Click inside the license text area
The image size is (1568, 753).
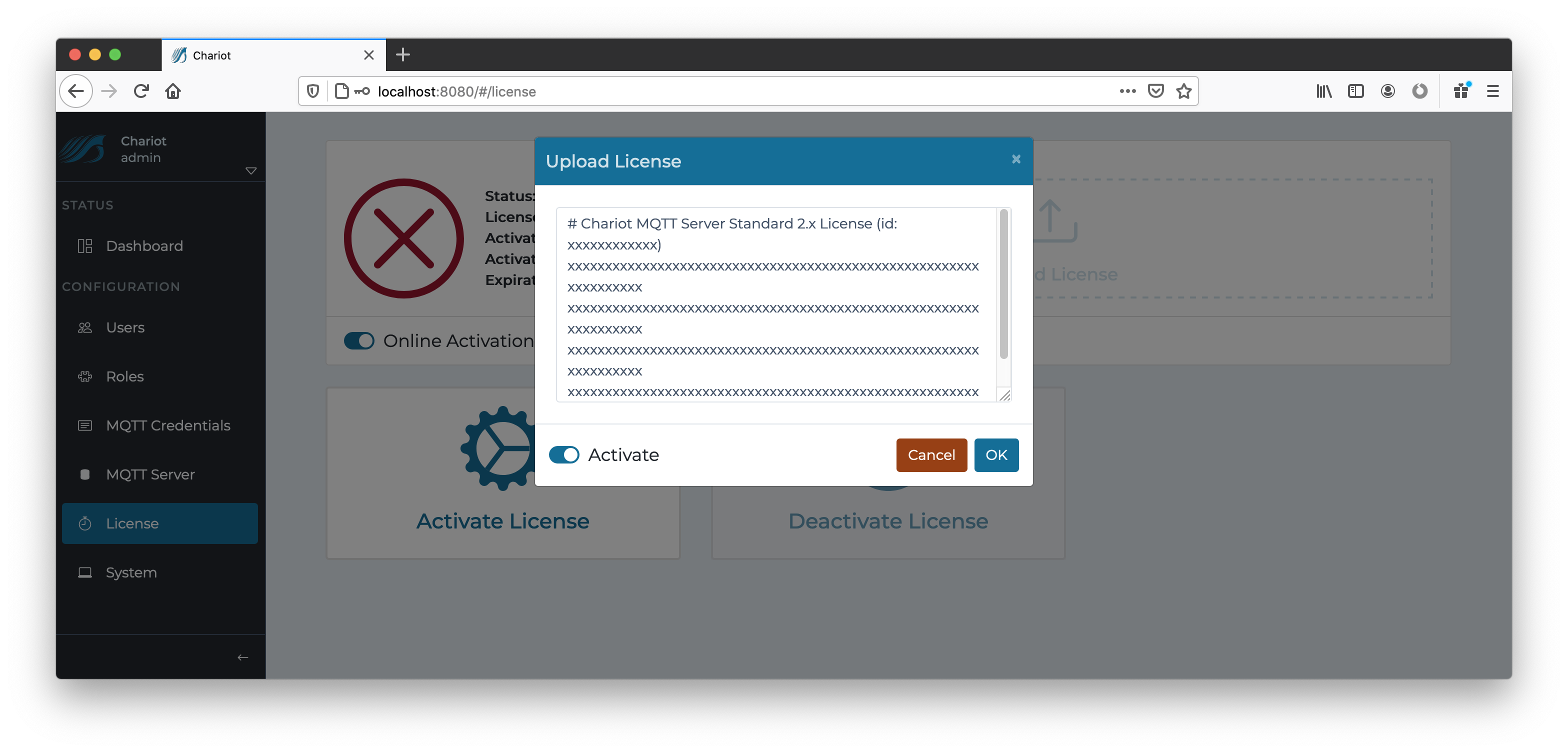776,304
